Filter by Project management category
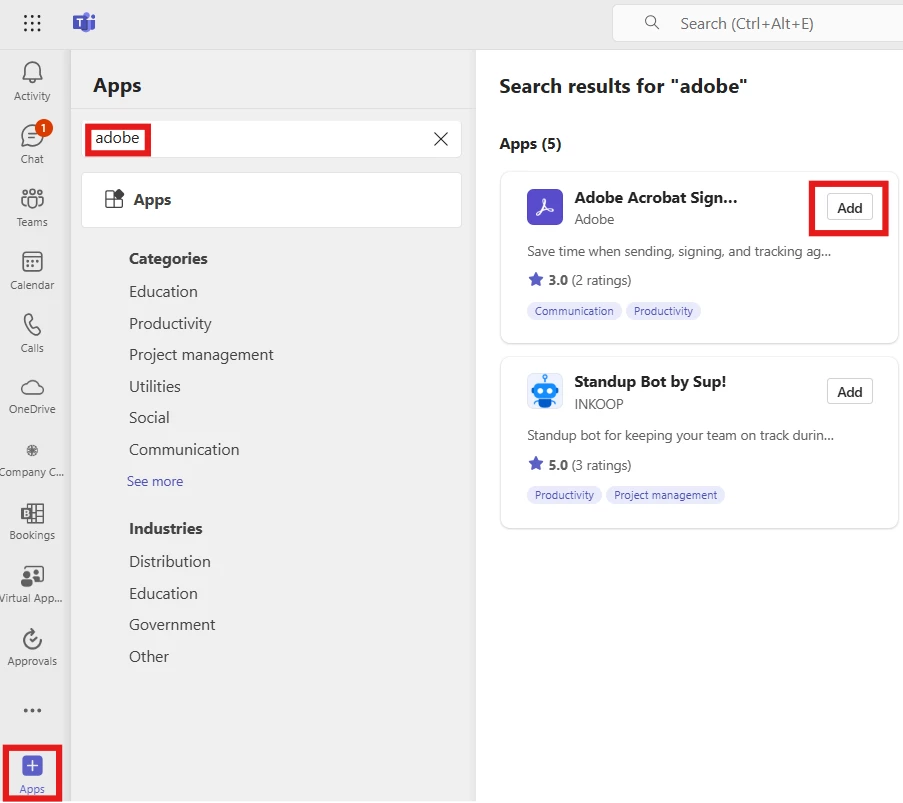Viewport: 903px width, 803px height. (202, 355)
